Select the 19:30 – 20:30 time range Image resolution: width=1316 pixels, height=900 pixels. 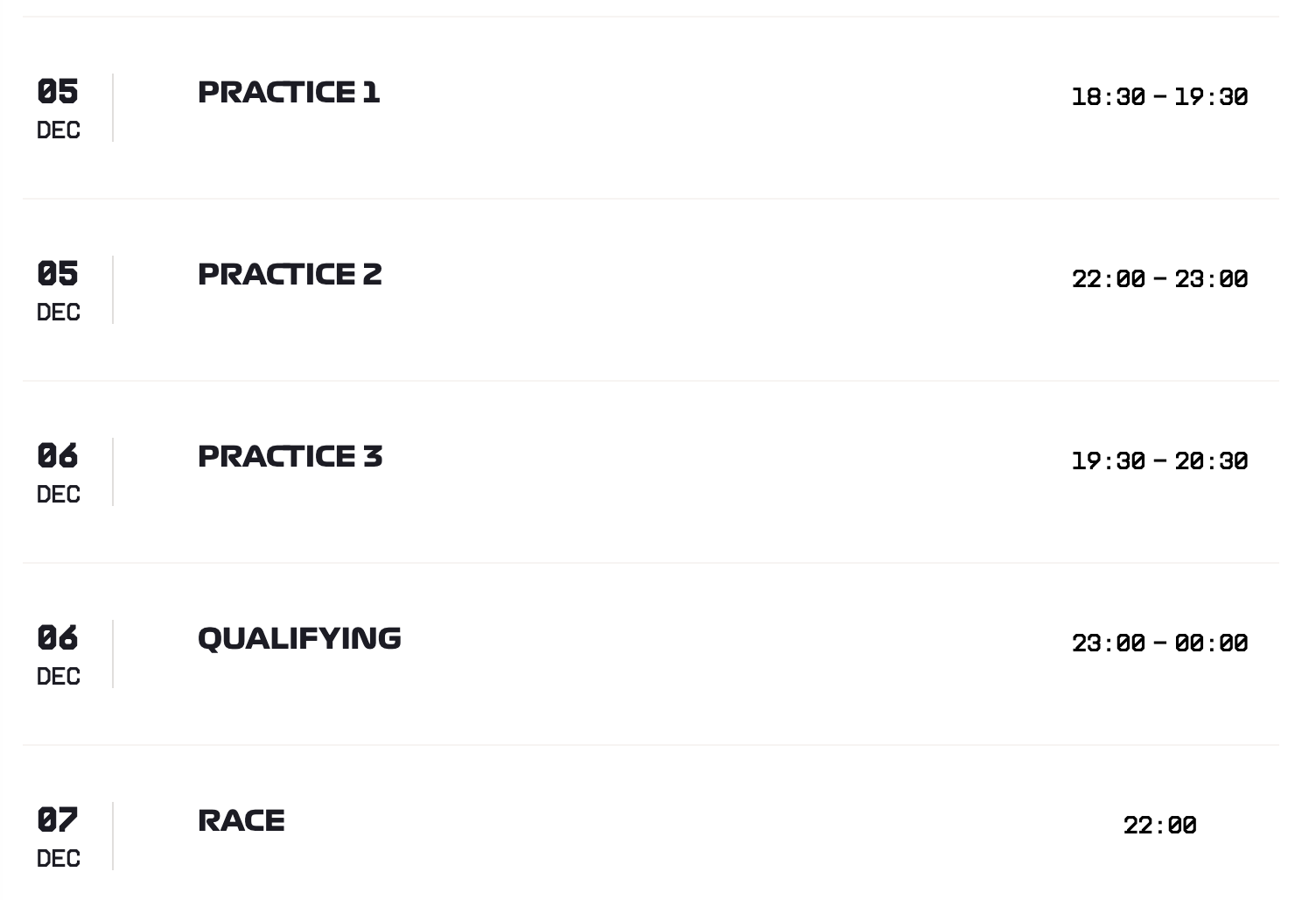click(1159, 461)
